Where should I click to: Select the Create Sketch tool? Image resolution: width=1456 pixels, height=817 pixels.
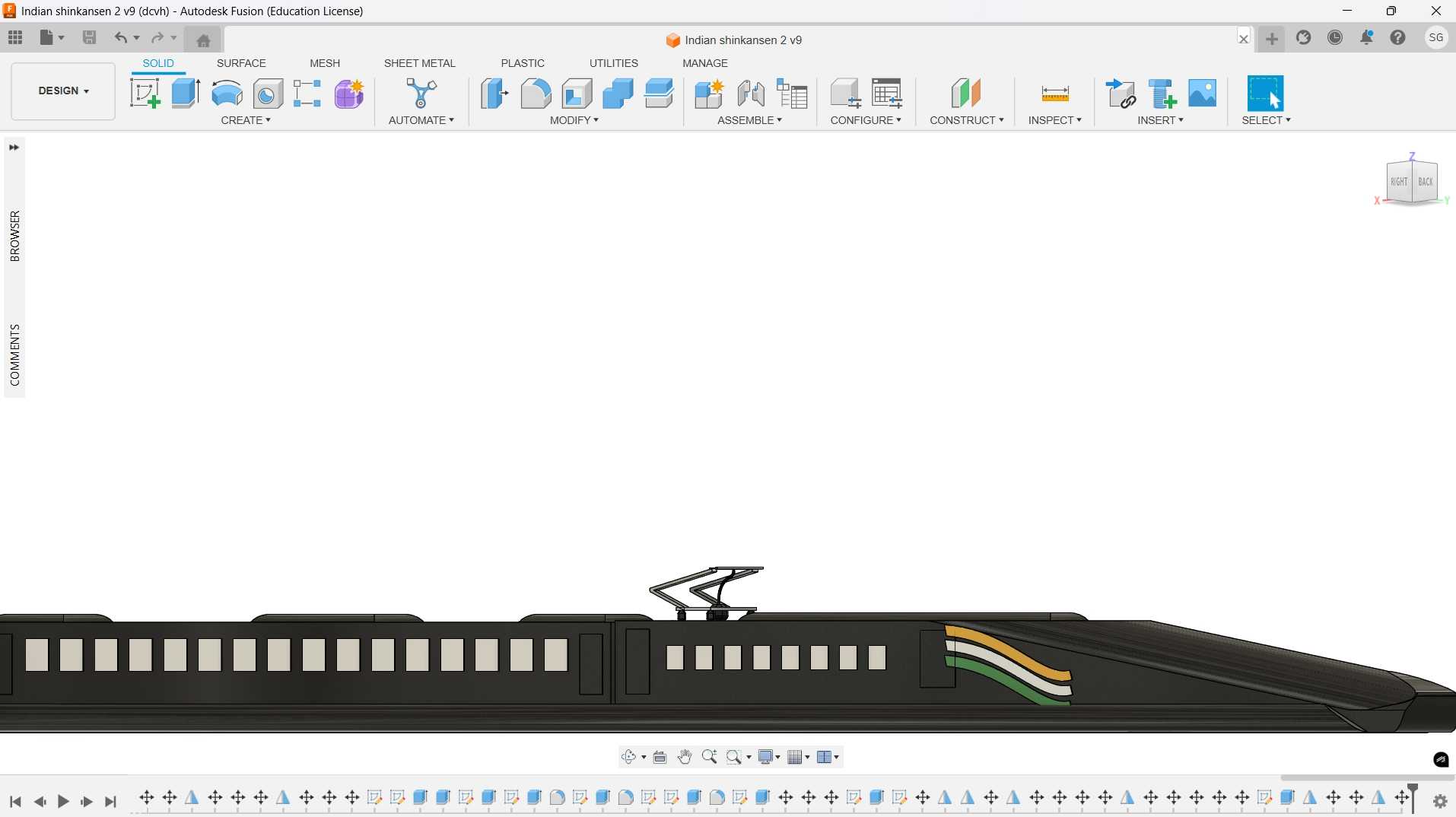(x=145, y=94)
